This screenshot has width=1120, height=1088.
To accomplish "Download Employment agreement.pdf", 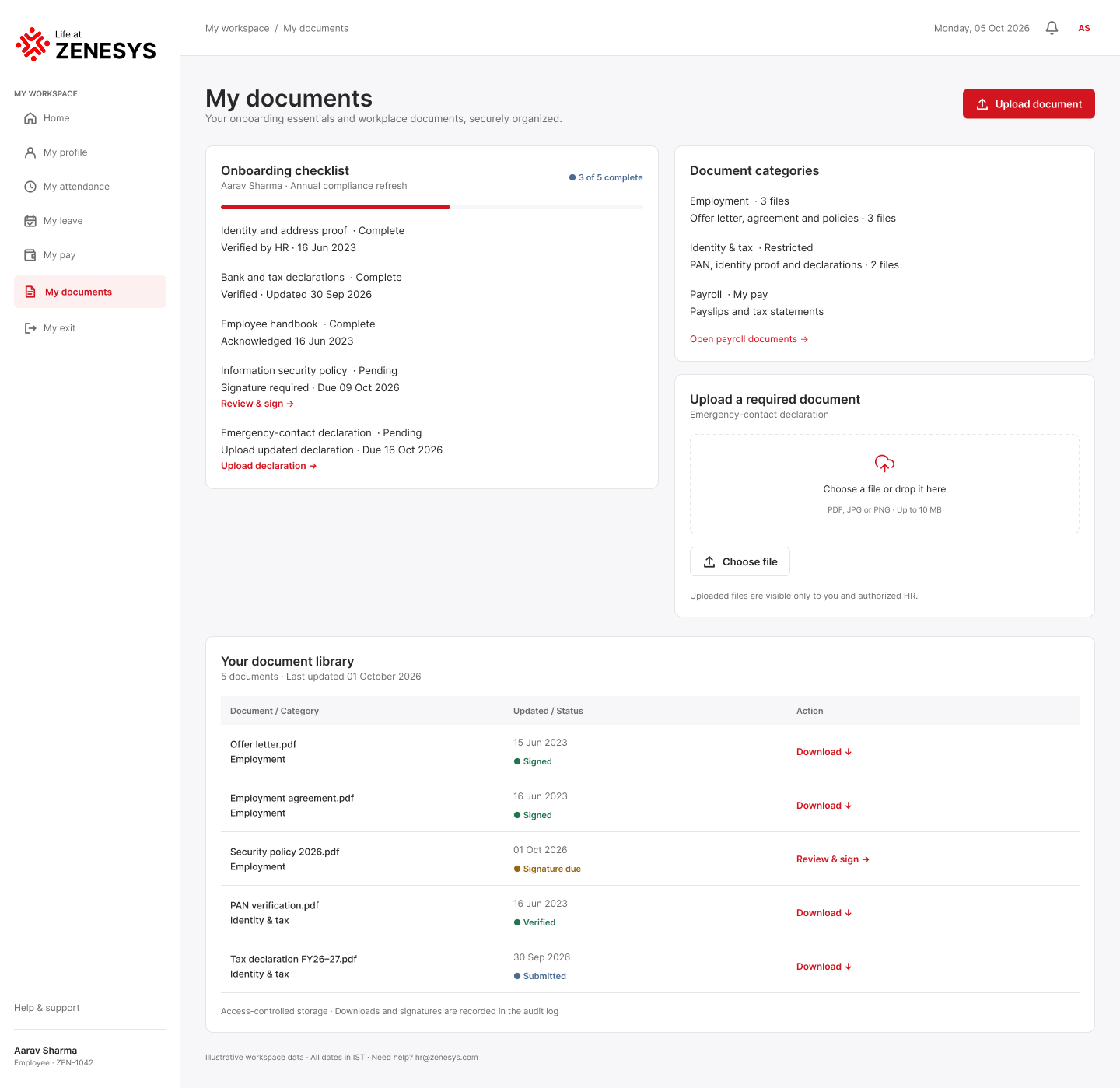I will (x=824, y=806).
